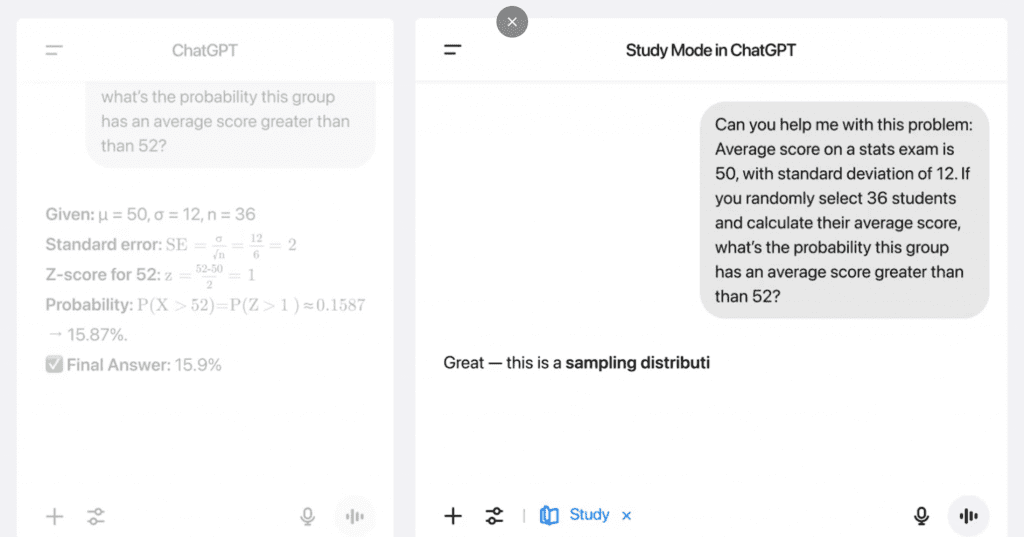Click the 'Z-score for 52' line
Image resolution: width=1024 pixels, height=537 pixels.
click(x=150, y=275)
